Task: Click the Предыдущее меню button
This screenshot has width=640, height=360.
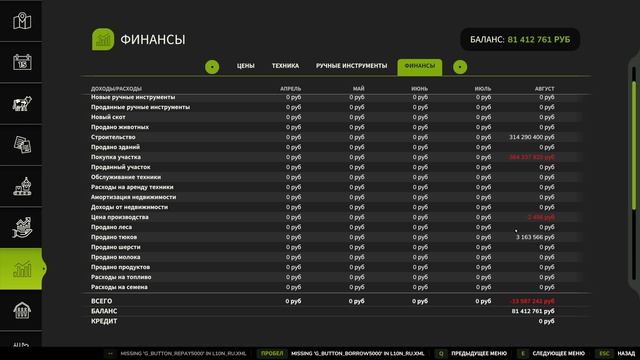Action: click(471, 353)
